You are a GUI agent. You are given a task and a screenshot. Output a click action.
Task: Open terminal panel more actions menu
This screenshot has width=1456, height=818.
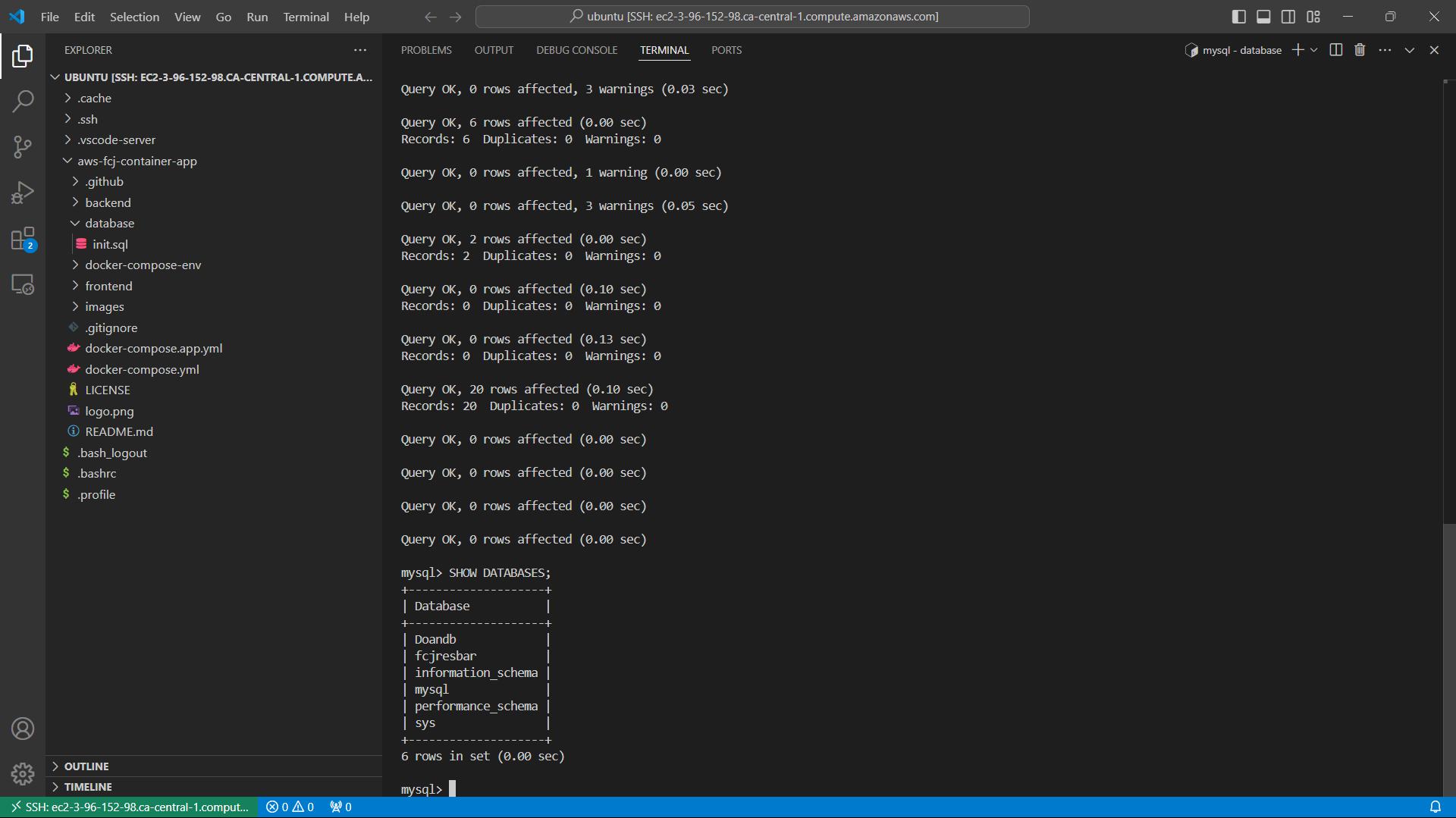1385,50
